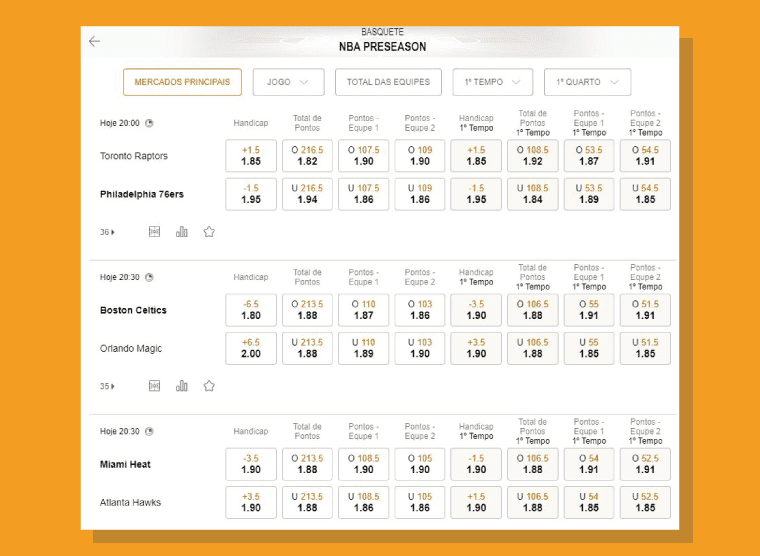Open the 1º Tempo dropdown
The height and width of the screenshot is (556, 760).
[492, 82]
